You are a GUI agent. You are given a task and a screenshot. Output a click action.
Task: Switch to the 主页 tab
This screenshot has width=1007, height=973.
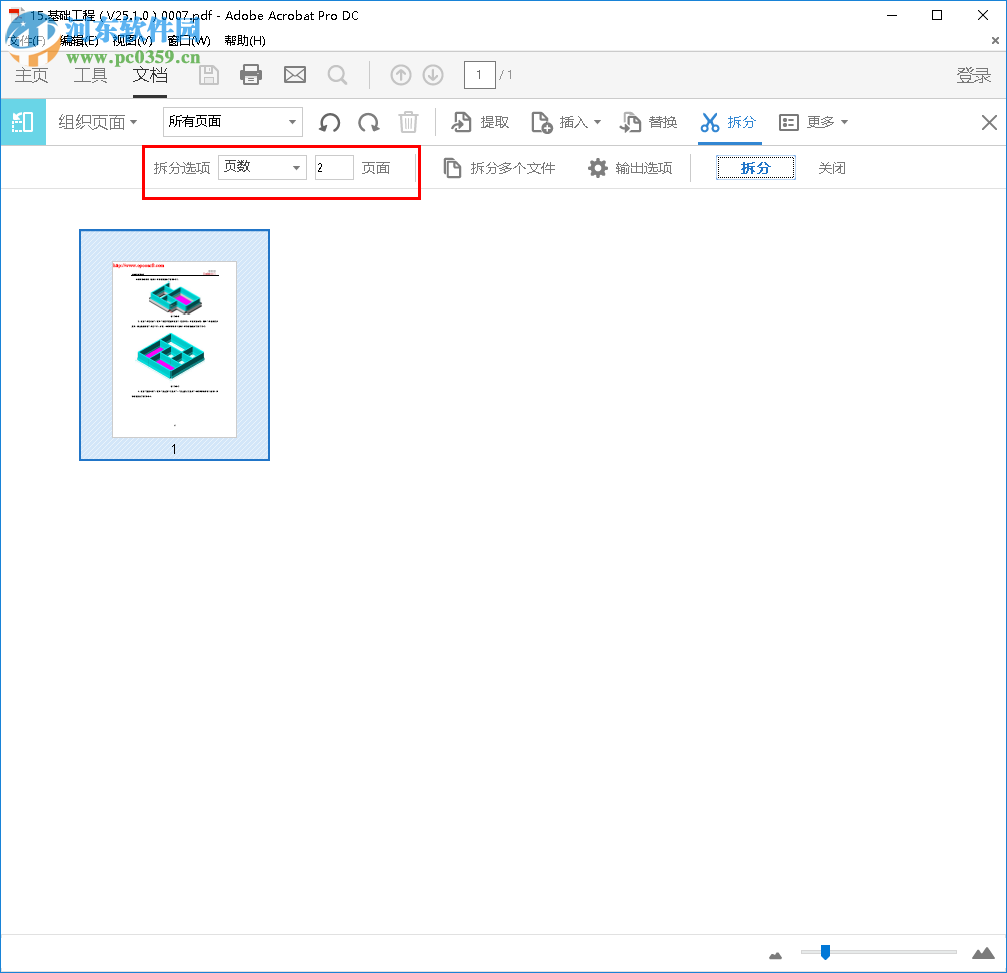tap(30, 74)
